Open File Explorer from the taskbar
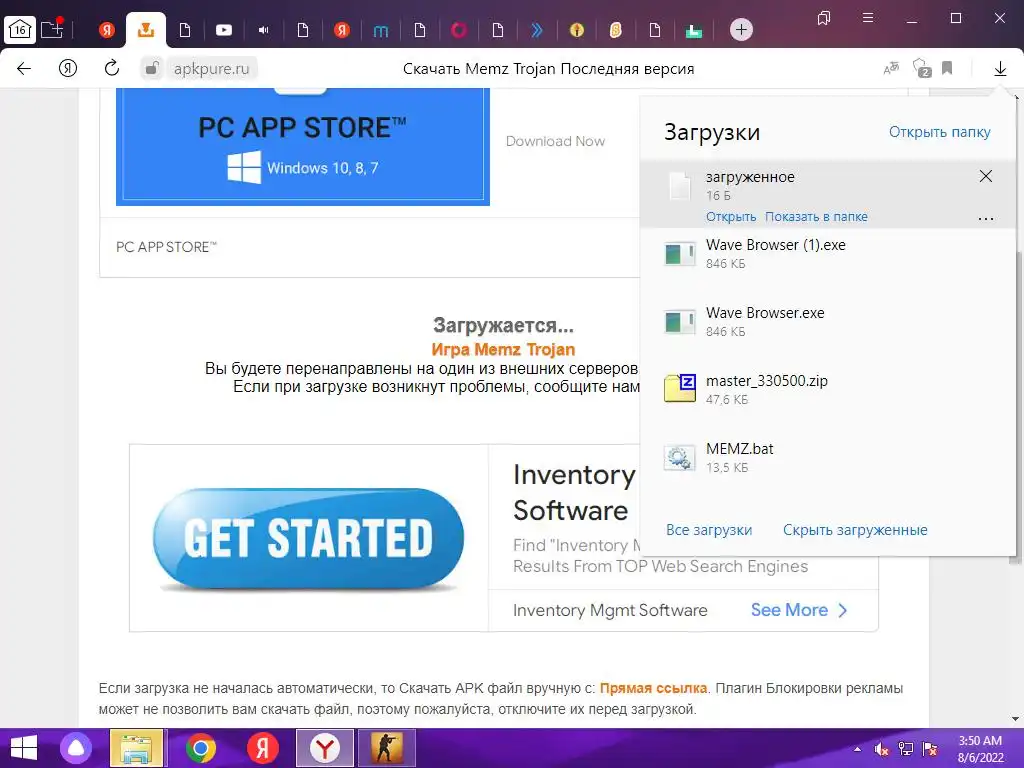Screen dimensions: 1024x768 (136, 748)
